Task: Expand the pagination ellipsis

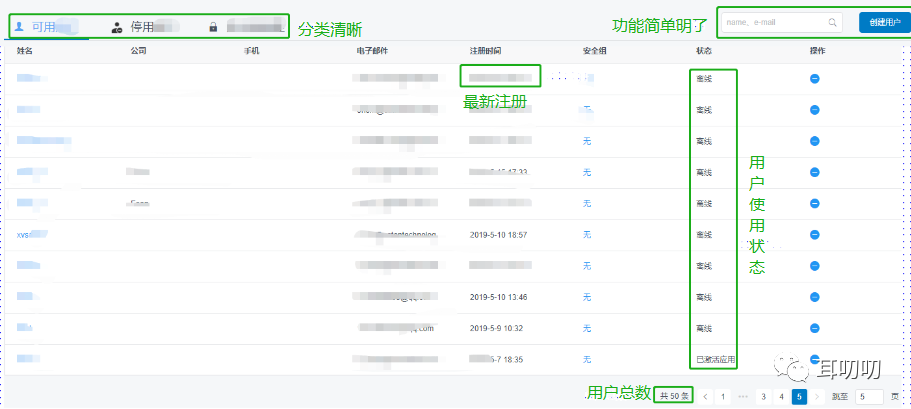Action: pos(742,397)
